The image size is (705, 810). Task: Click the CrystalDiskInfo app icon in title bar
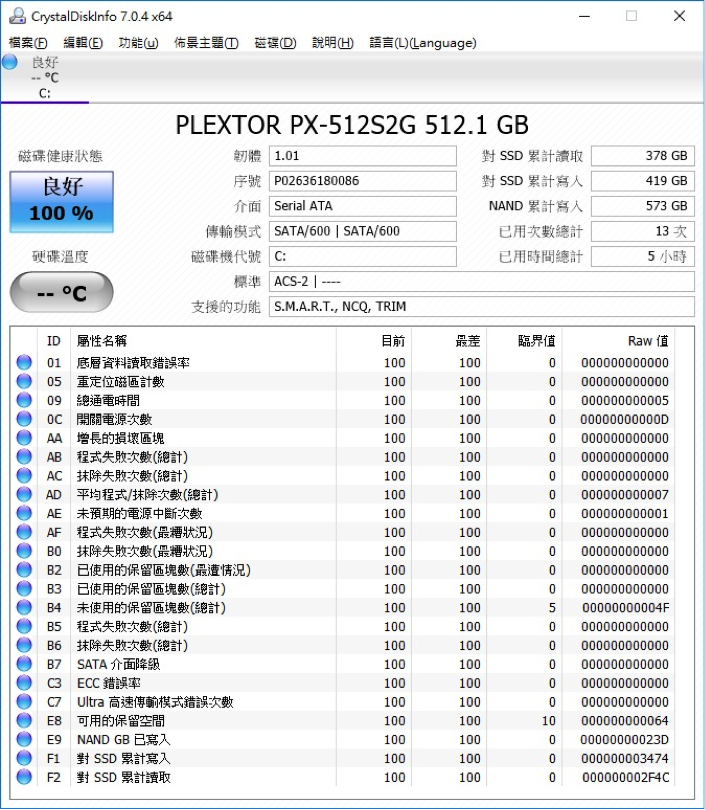tap(17, 16)
